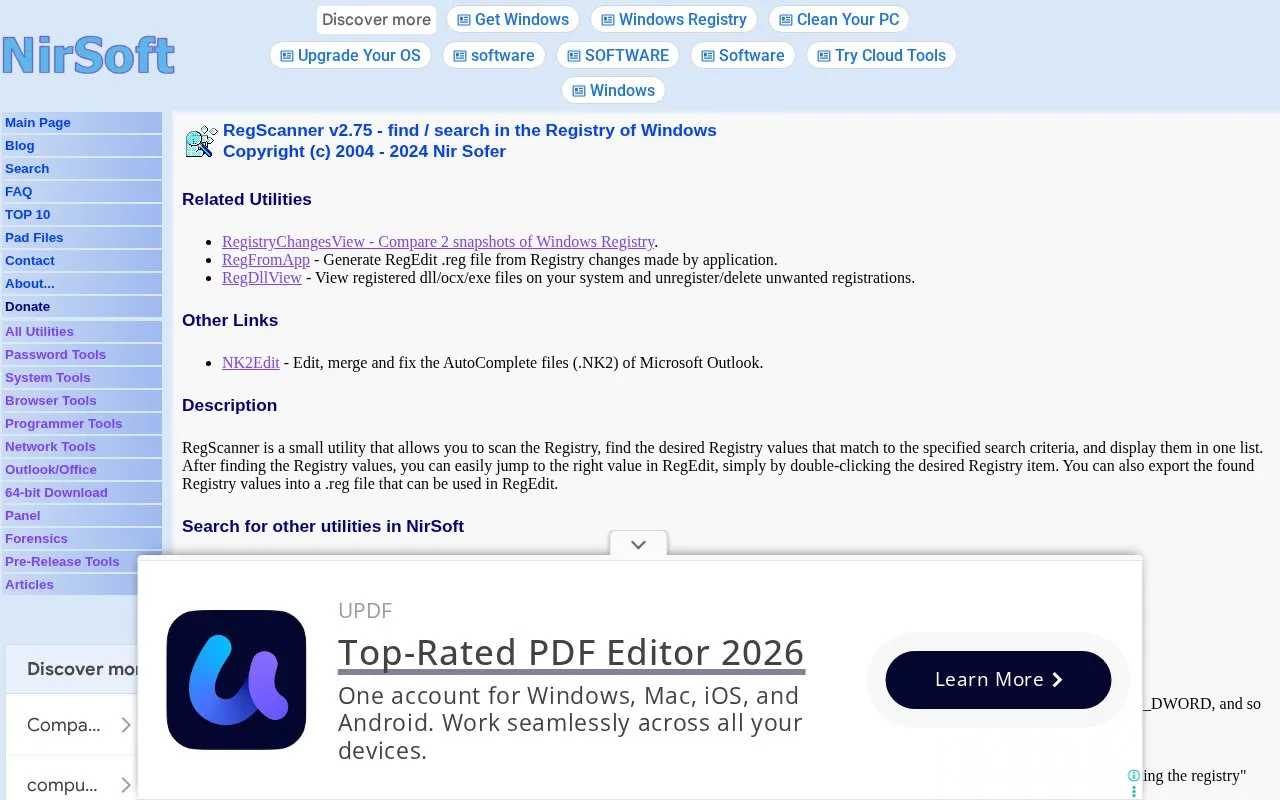This screenshot has width=1280, height=800.
Task: Click the NirSoft logo
Action: [88, 55]
